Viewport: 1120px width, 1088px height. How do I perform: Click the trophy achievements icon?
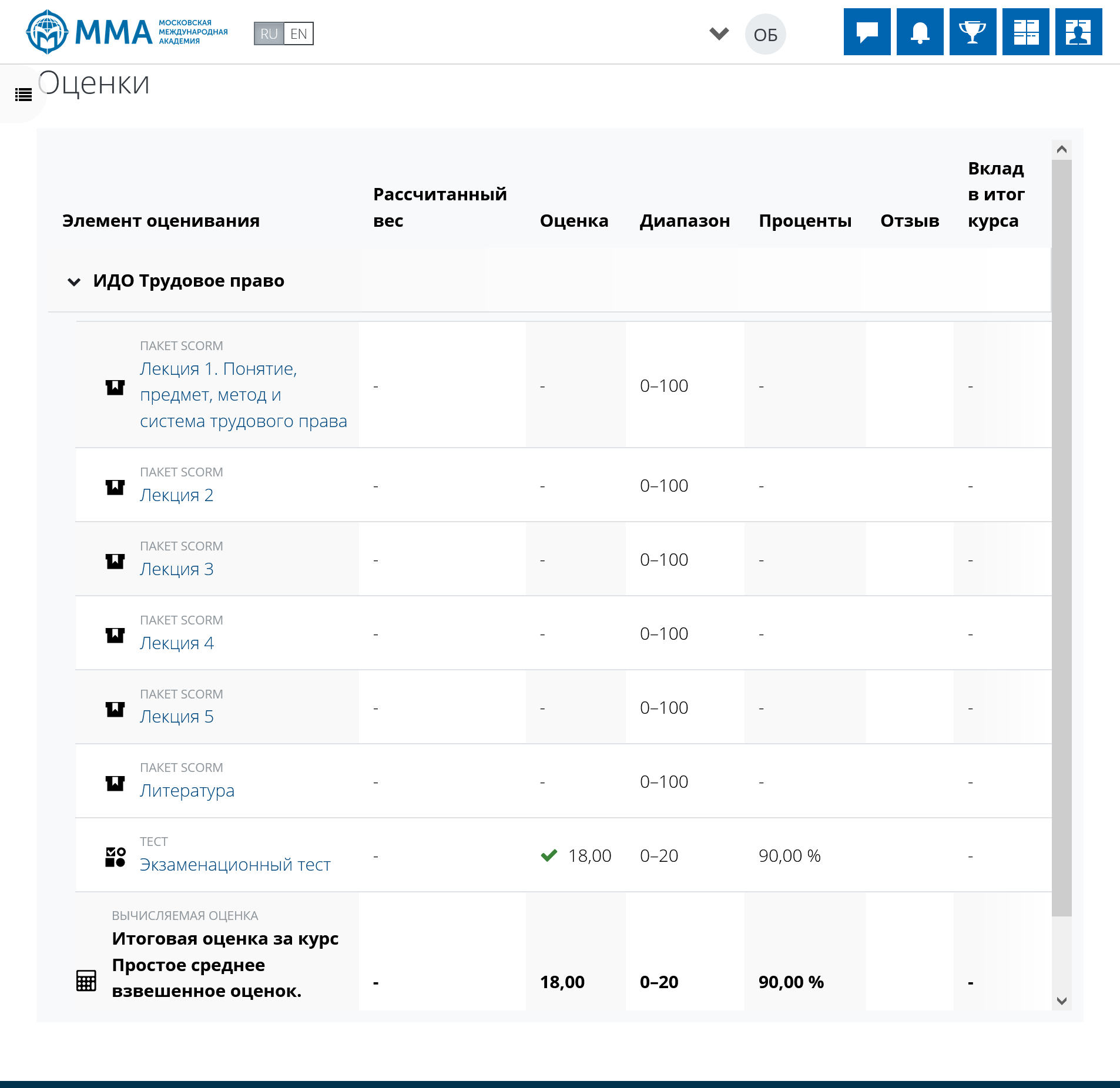(973, 32)
